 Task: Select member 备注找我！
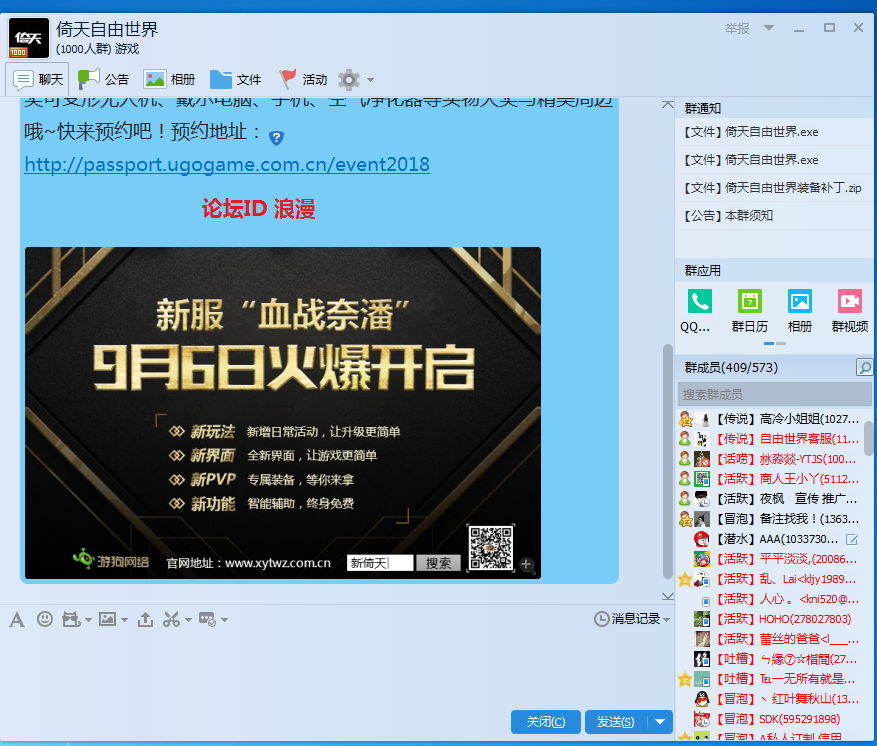coord(775,519)
